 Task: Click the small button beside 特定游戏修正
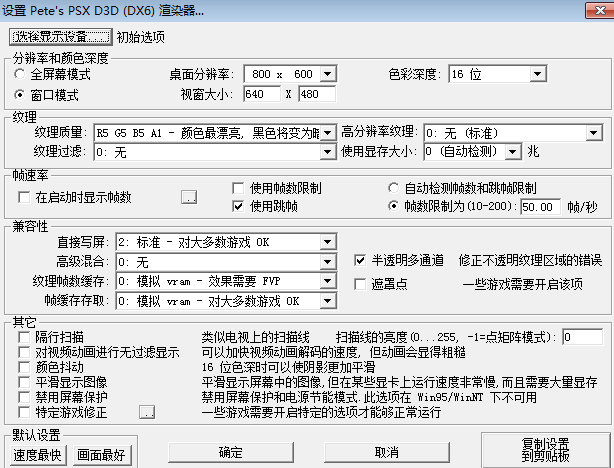(x=147, y=412)
